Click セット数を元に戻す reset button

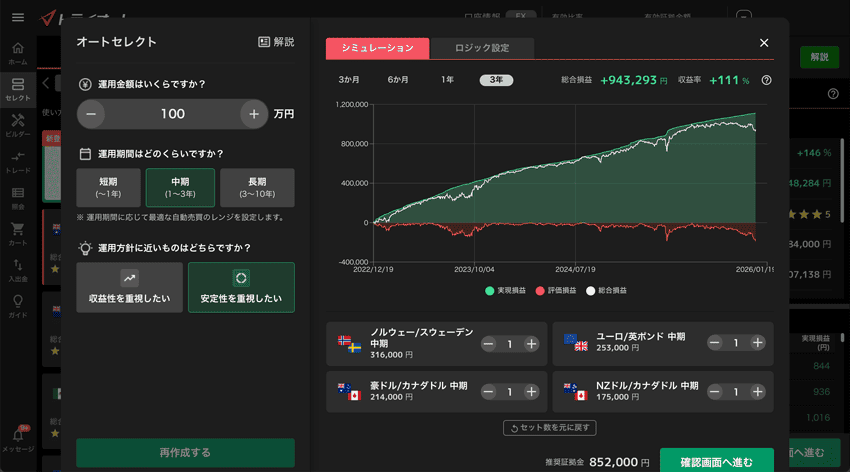click(x=550, y=428)
